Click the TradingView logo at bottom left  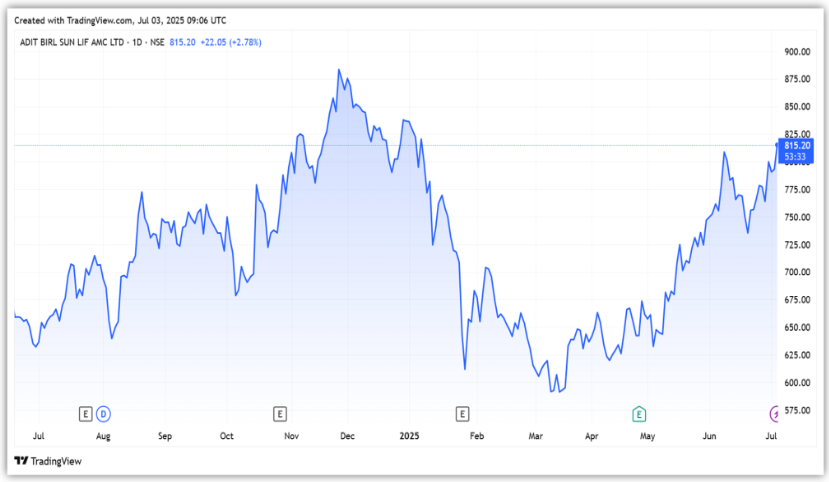click(x=47, y=461)
